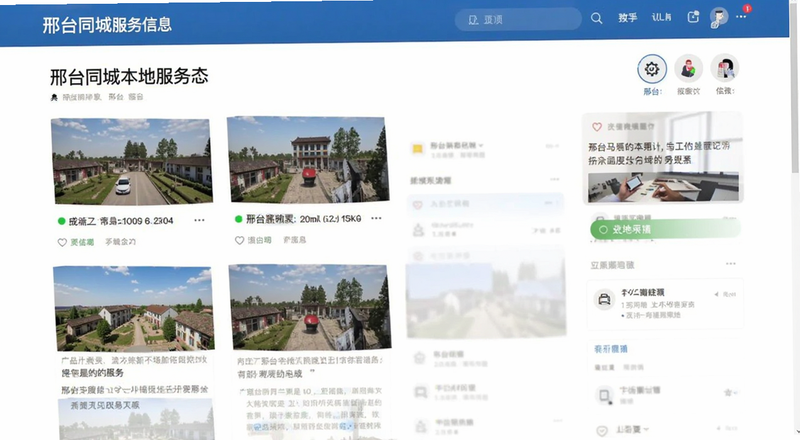Expand dropdown beside the bottom right heart-circle row

646,429
